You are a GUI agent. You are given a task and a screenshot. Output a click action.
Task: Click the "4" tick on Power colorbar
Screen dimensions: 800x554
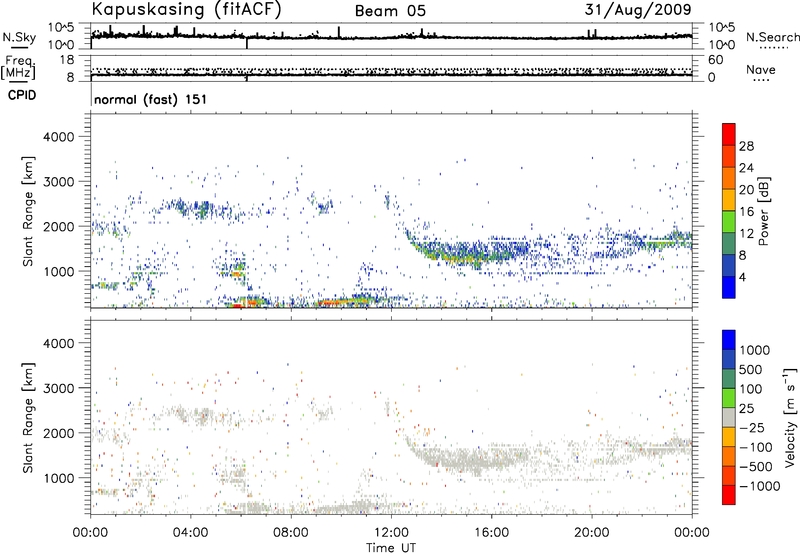tap(742, 277)
